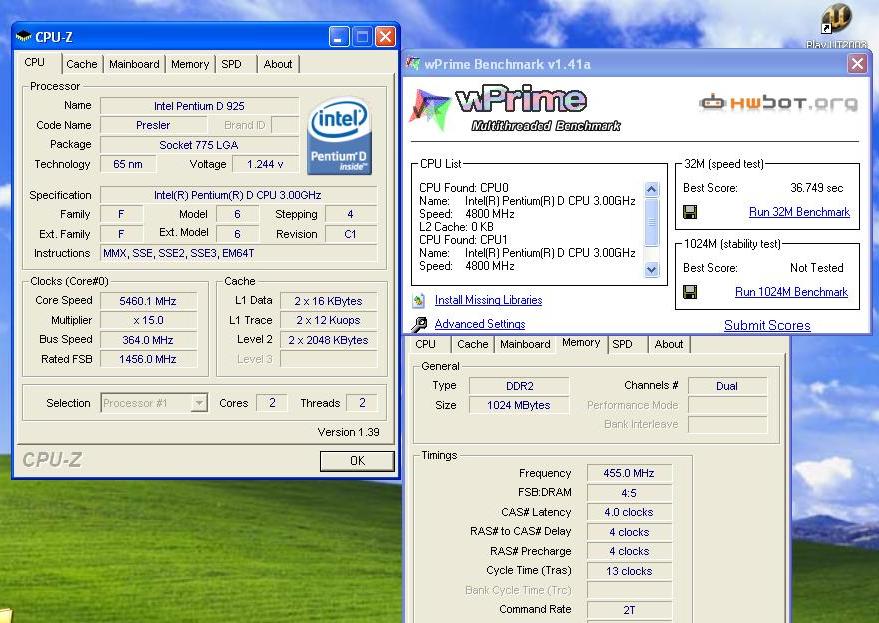Minimize the CPU-Z window
This screenshot has width=879, height=623.
[339, 37]
